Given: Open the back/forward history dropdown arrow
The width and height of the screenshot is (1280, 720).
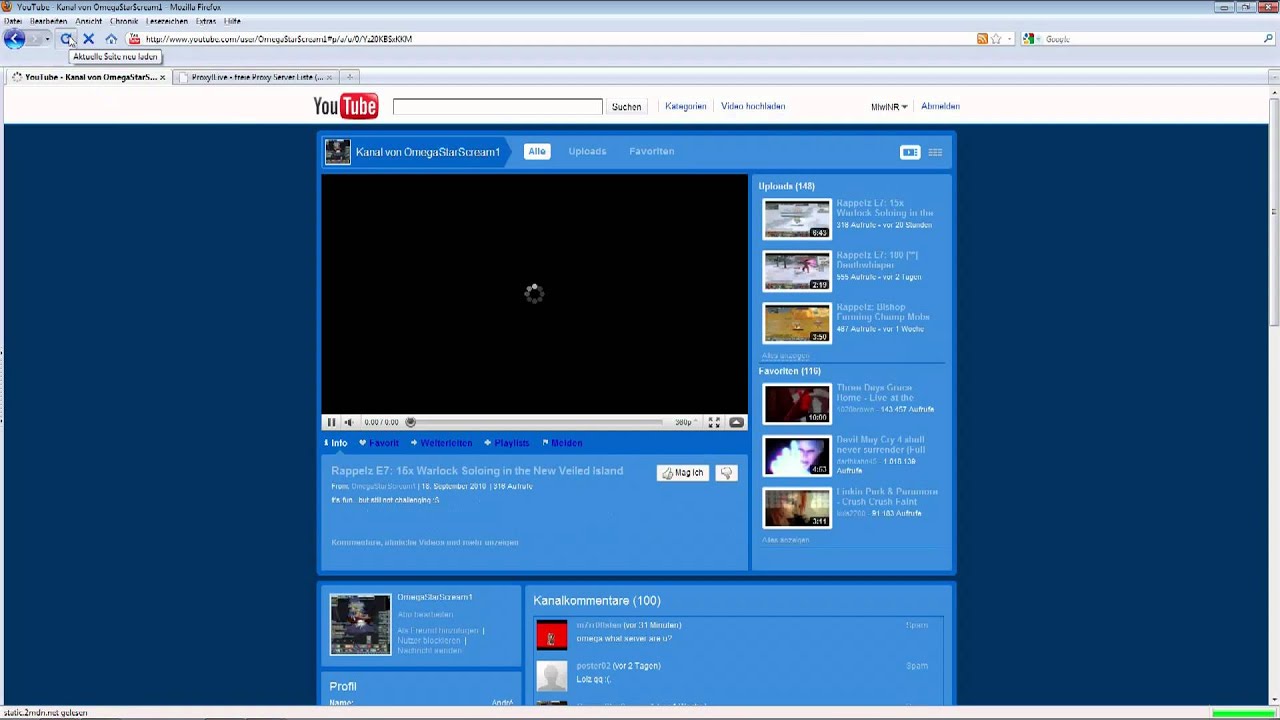Looking at the screenshot, I should tap(47, 39).
